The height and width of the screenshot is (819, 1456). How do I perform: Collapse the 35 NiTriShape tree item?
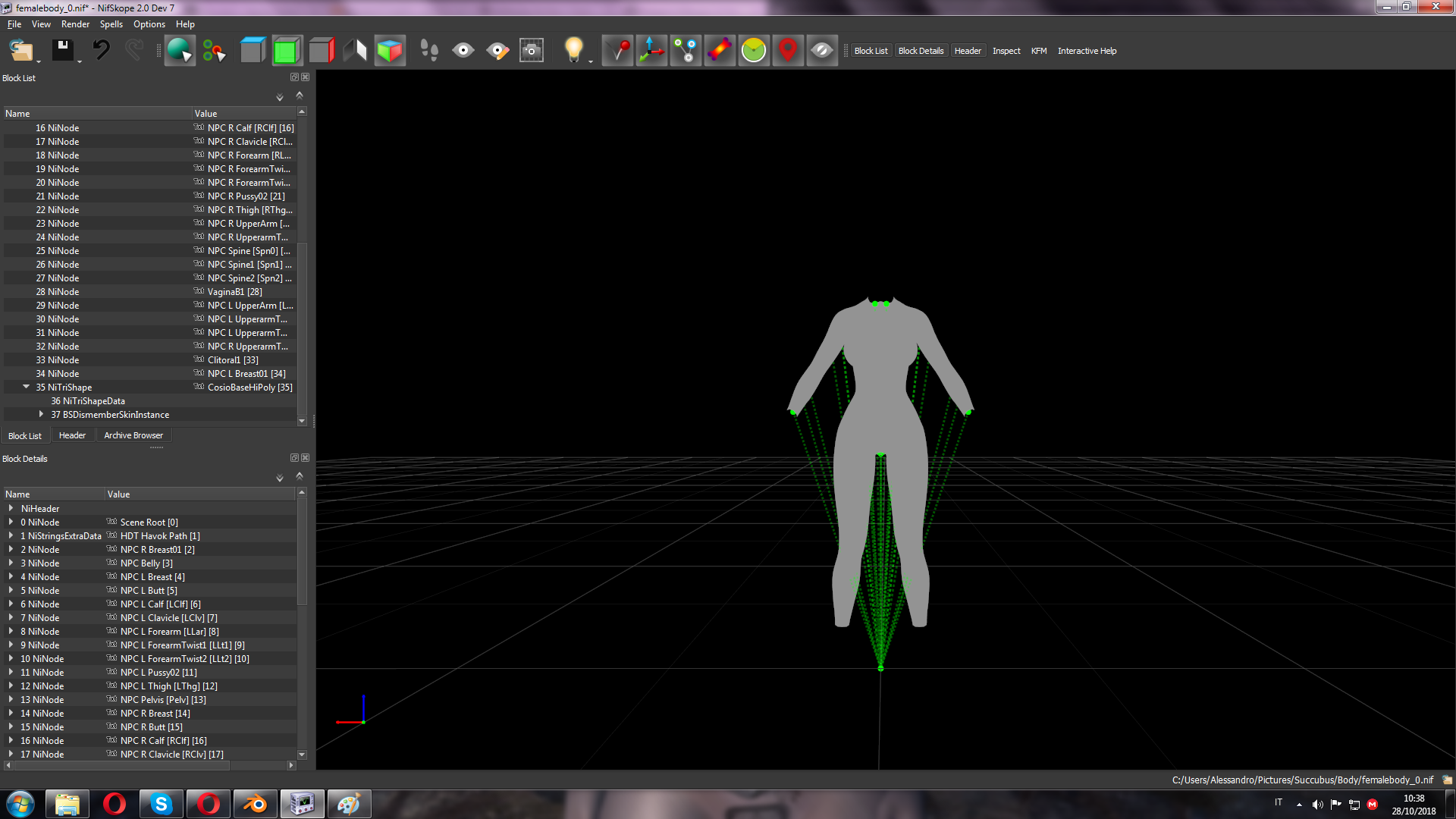(x=27, y=387)
